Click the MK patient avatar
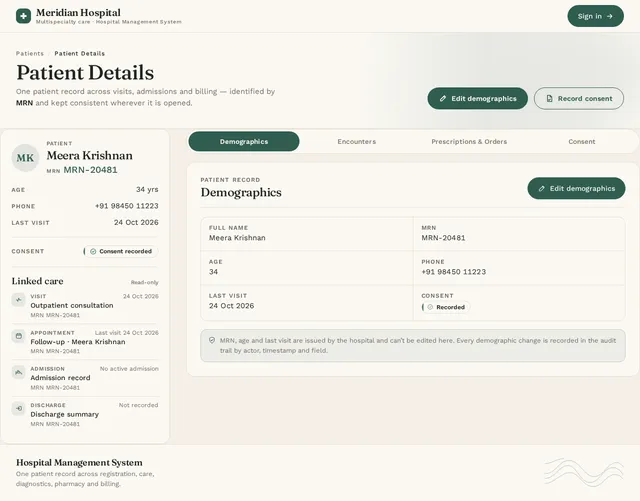640x501 pixels. point(25,158)
